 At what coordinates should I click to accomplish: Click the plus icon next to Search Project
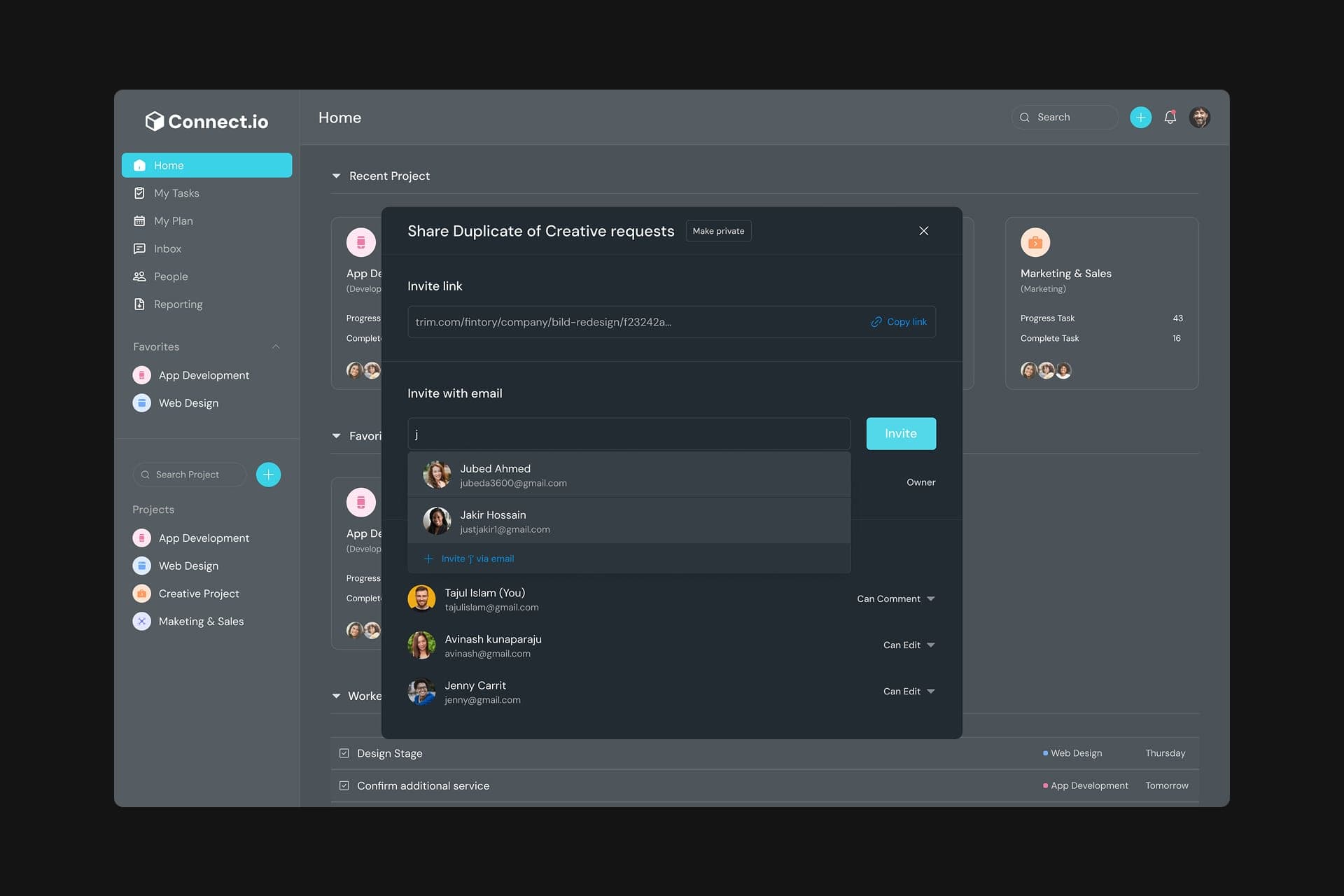pos(268,474)
